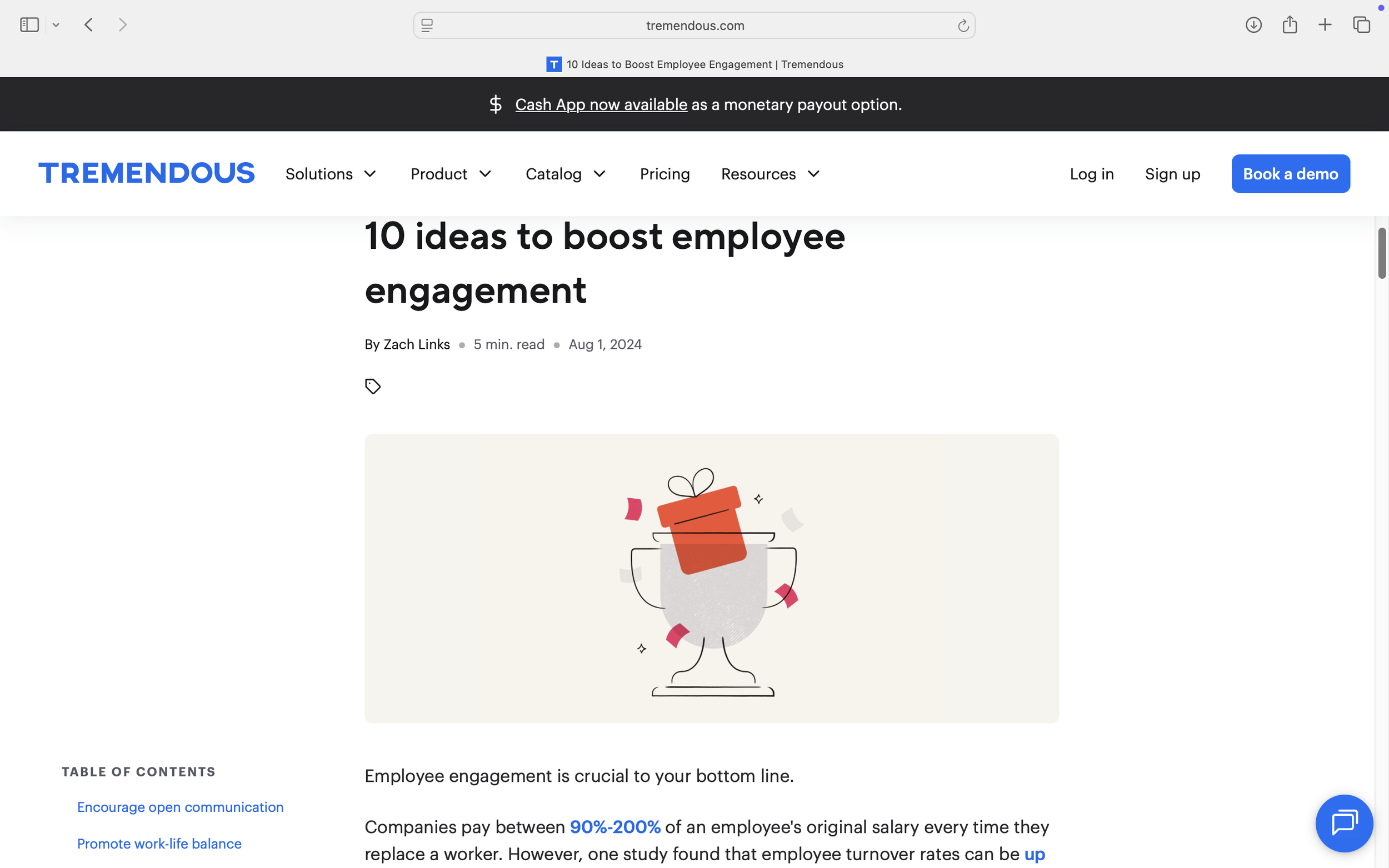Click the author name Zach Links

click(416, 344)
